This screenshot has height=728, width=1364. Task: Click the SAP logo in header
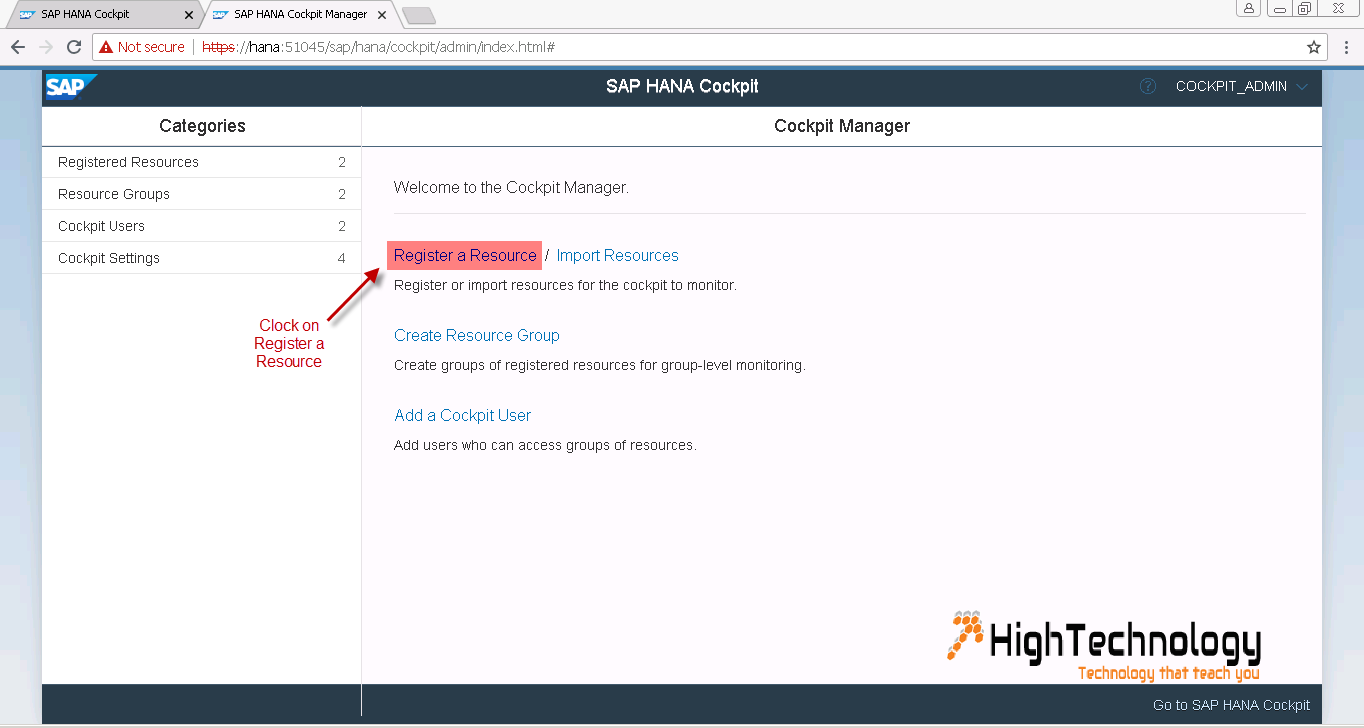click(70, 87)
